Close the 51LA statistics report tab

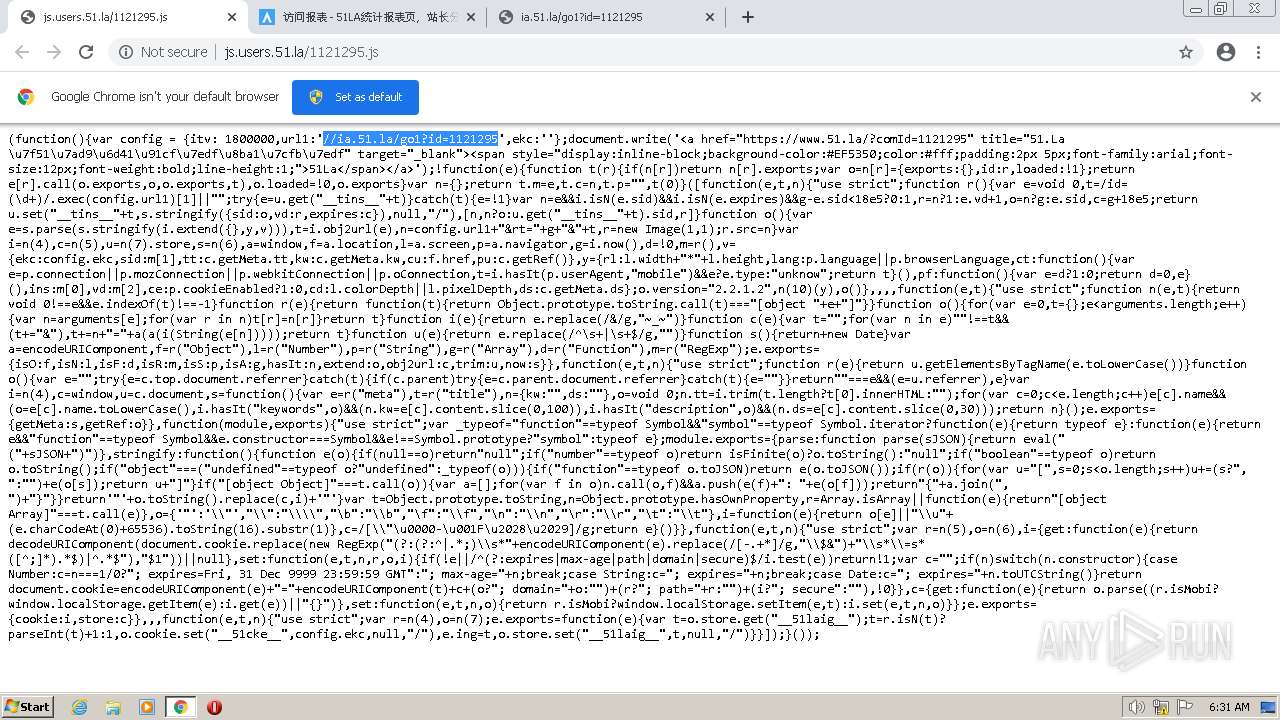pyautogui.click(x=471, y=17)
